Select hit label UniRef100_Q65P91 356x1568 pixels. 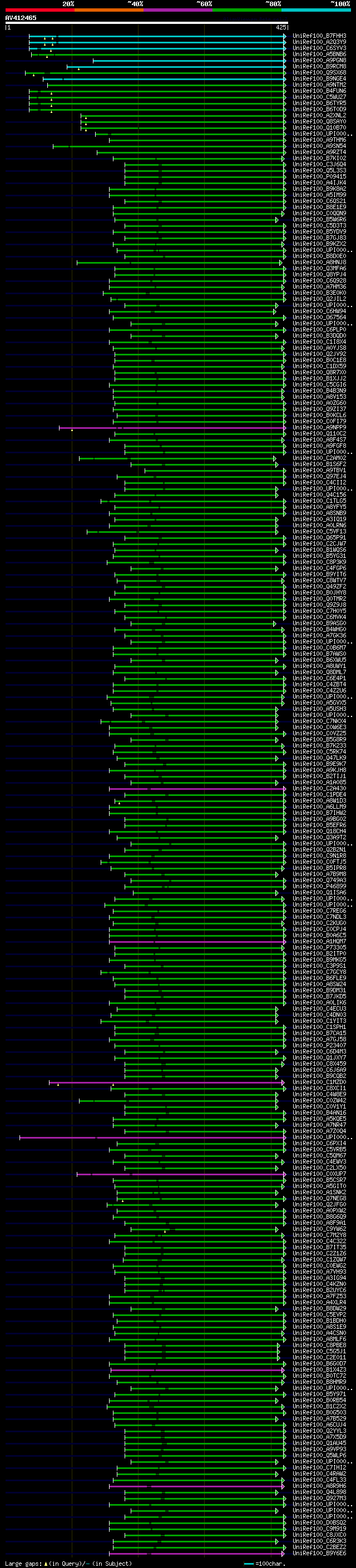click(319, 537)
